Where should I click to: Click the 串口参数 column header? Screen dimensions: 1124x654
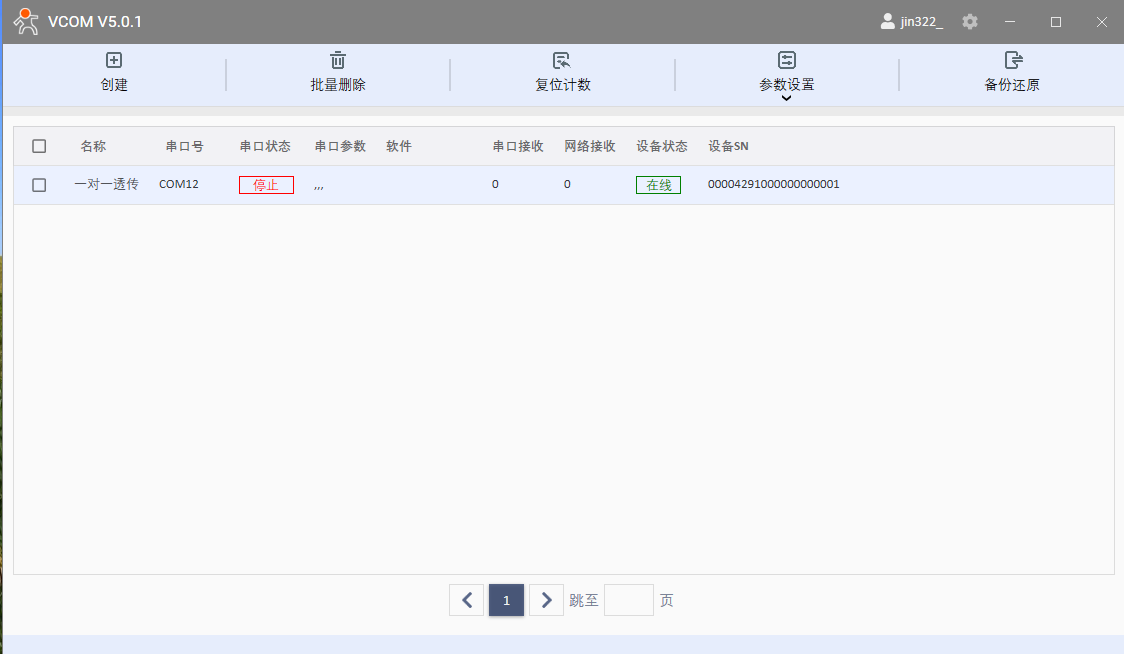(x=340, y=146)
